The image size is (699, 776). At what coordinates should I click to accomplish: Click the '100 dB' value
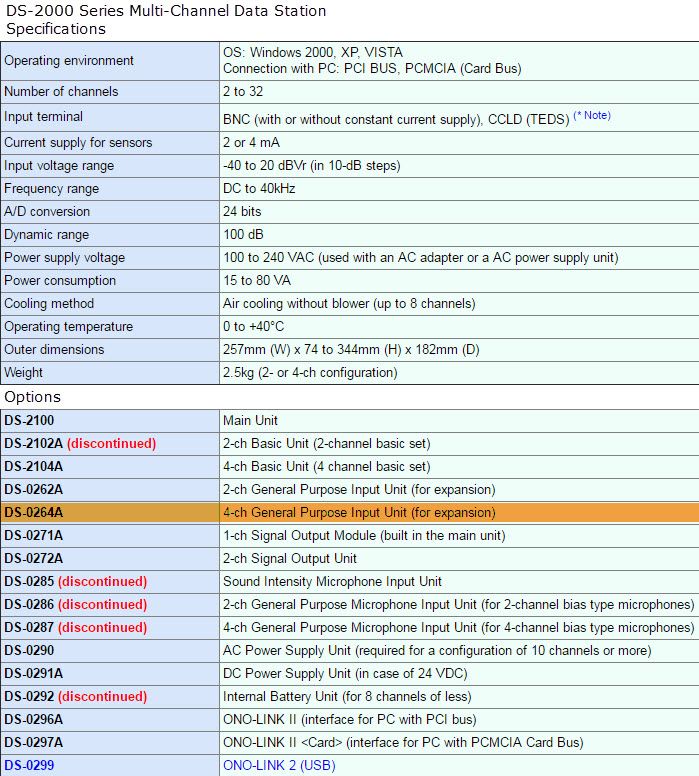(243, 235)
